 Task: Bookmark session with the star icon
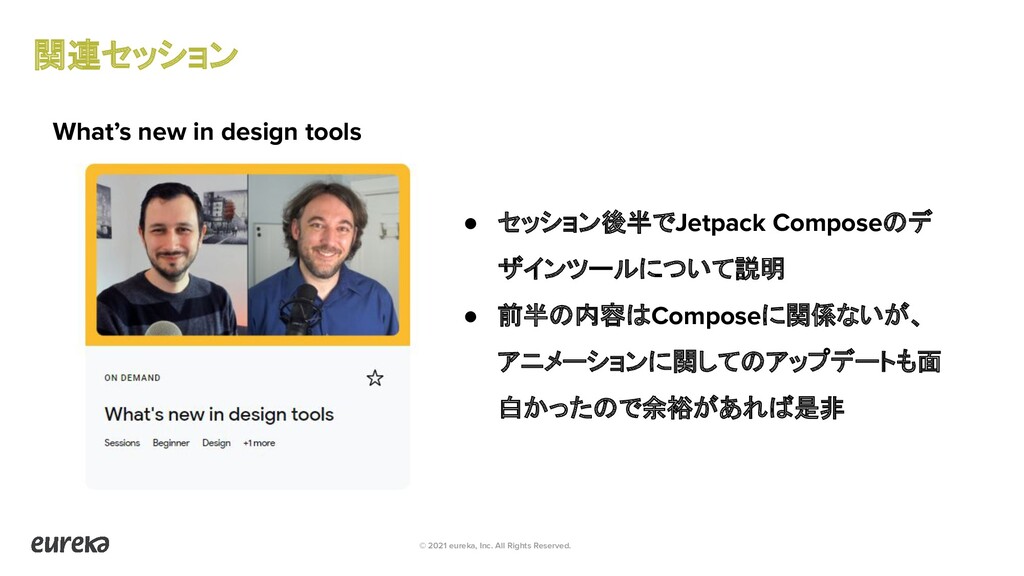374,378
